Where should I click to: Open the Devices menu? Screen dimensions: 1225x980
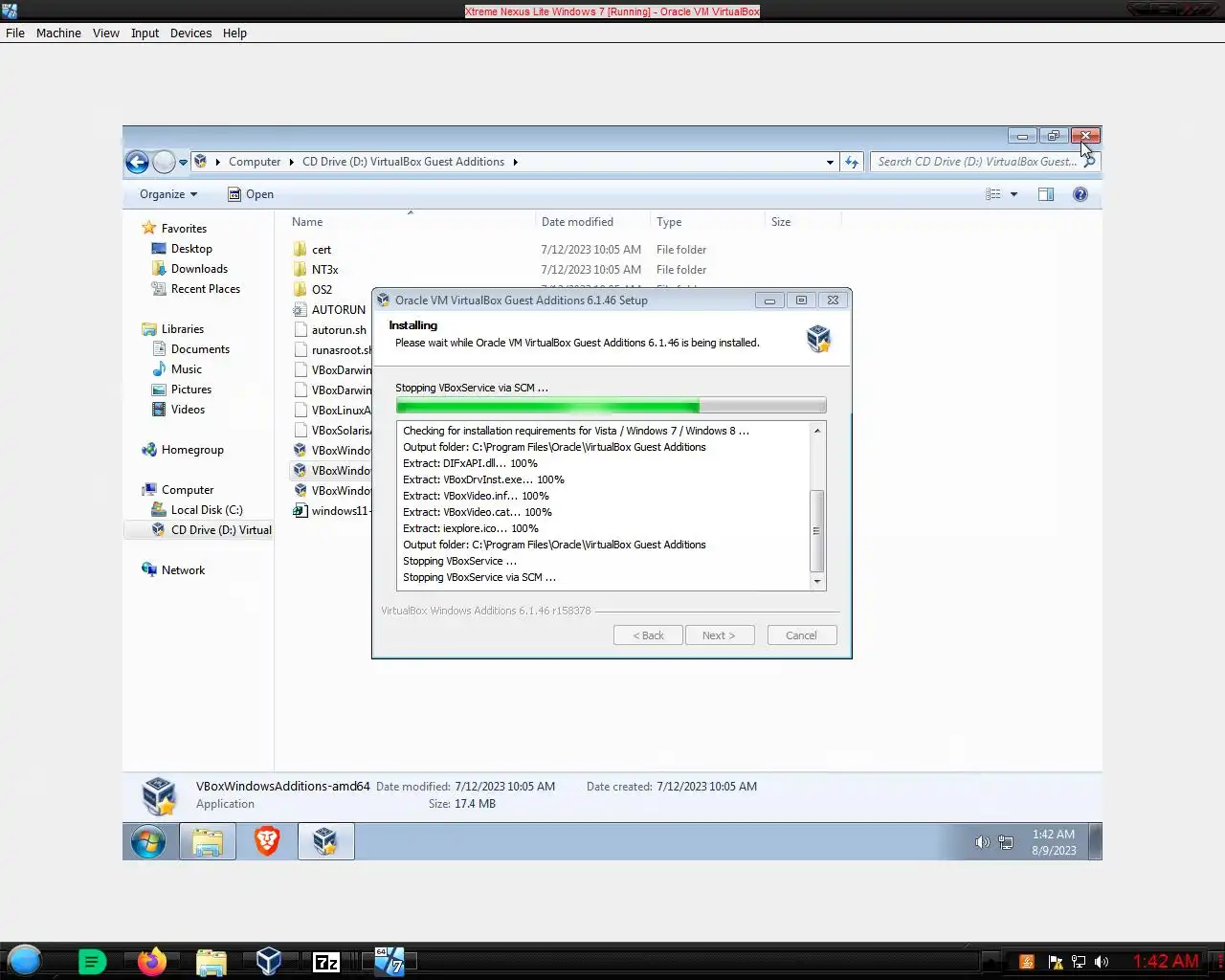pos(190,33)
